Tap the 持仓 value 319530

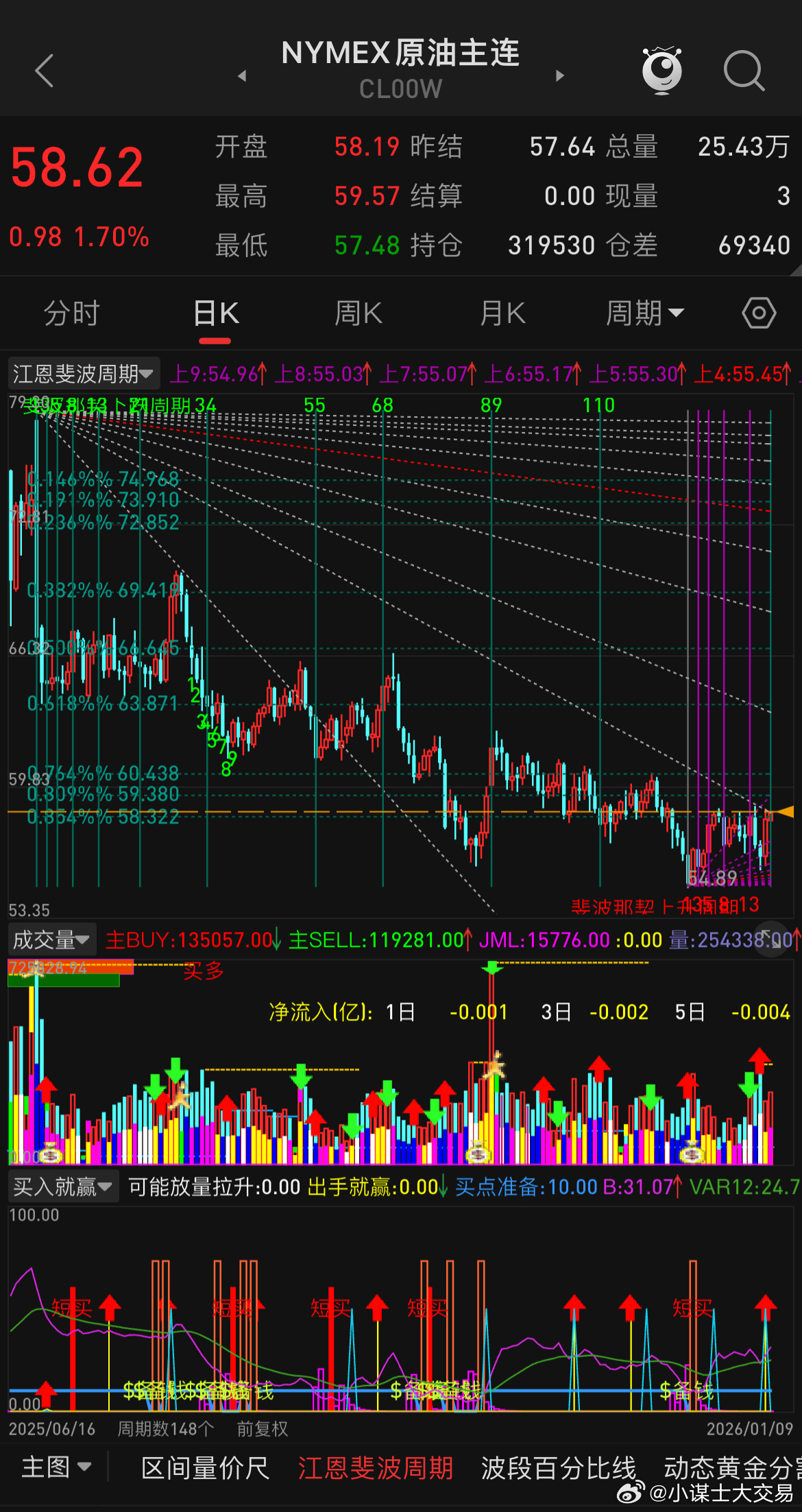(x=552, y=245)
